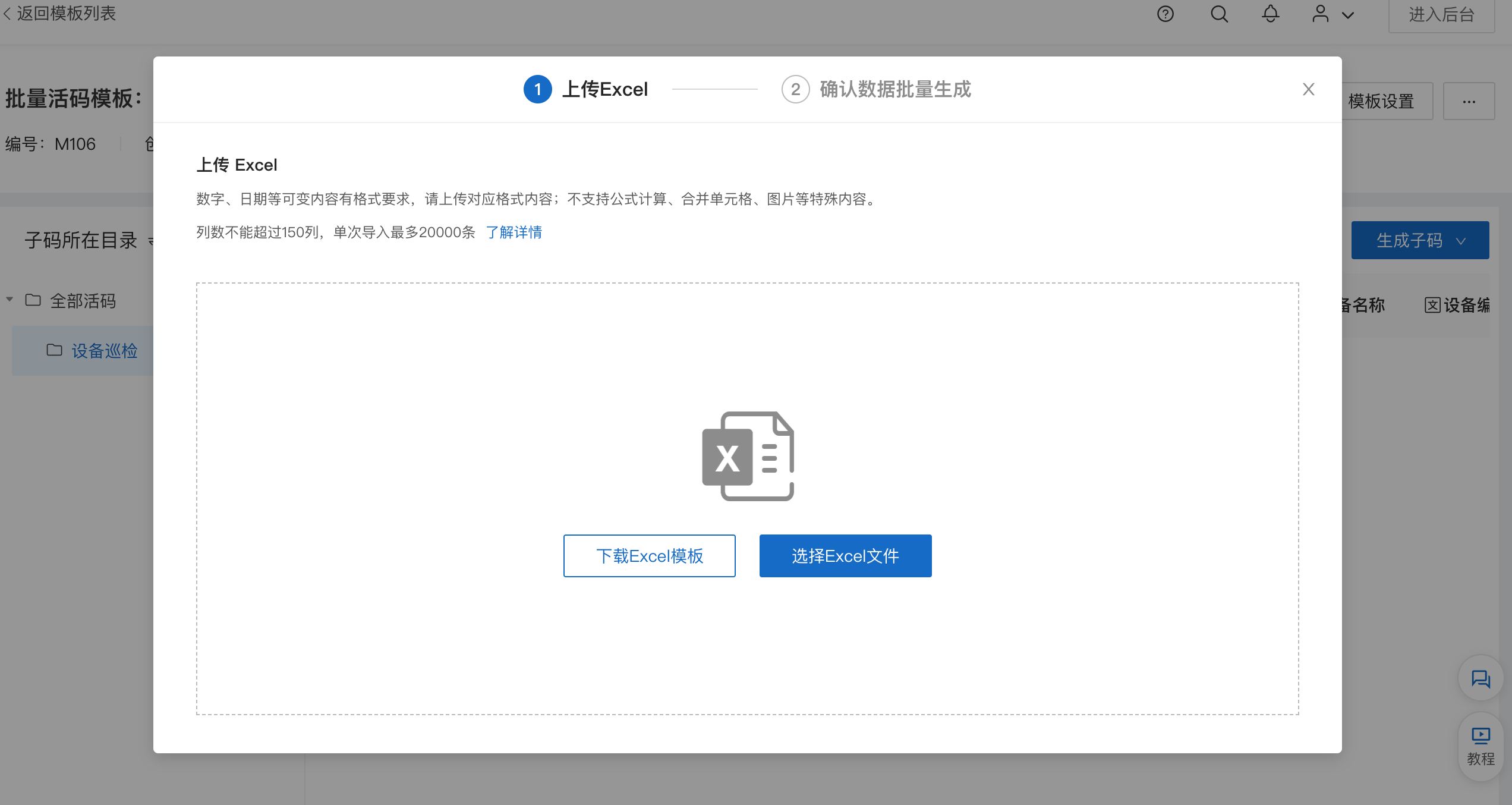Open the chat feedback bubble icon
Screen dimensions: 1512x805
(x=1480, y=678)
